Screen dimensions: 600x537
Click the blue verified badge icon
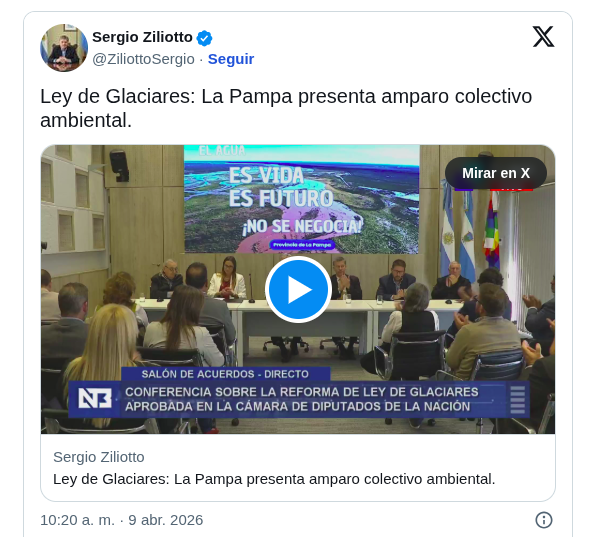coord(204,38)
